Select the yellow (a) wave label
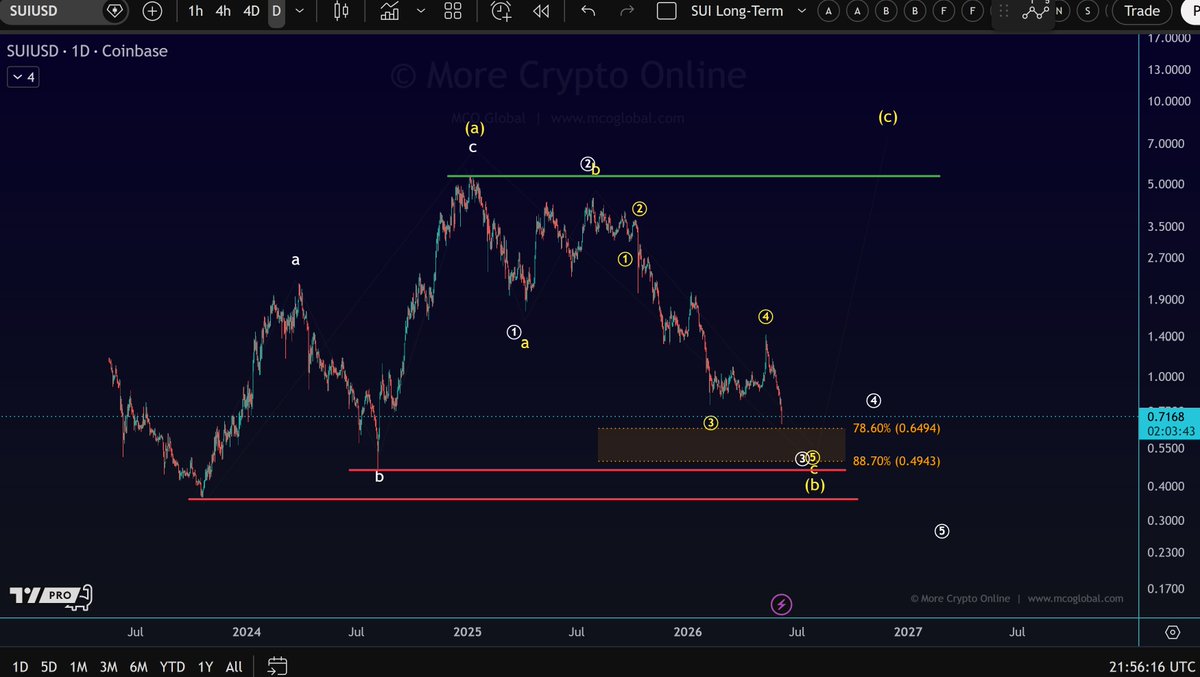Screen dimensions: 1200x677 (x=474, y=128)
